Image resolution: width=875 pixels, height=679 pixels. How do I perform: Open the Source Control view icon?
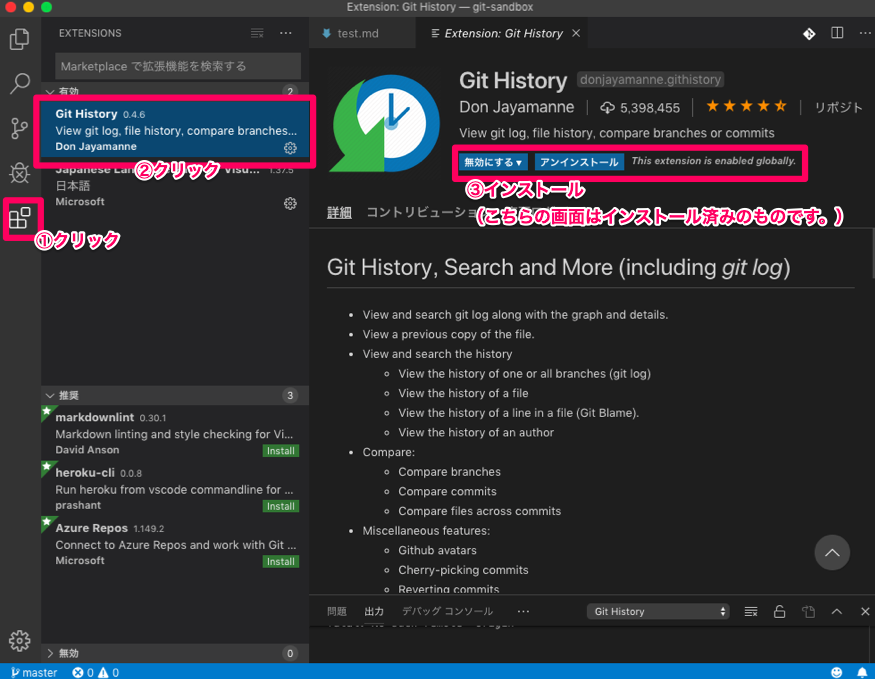click(x=20, y=128)
